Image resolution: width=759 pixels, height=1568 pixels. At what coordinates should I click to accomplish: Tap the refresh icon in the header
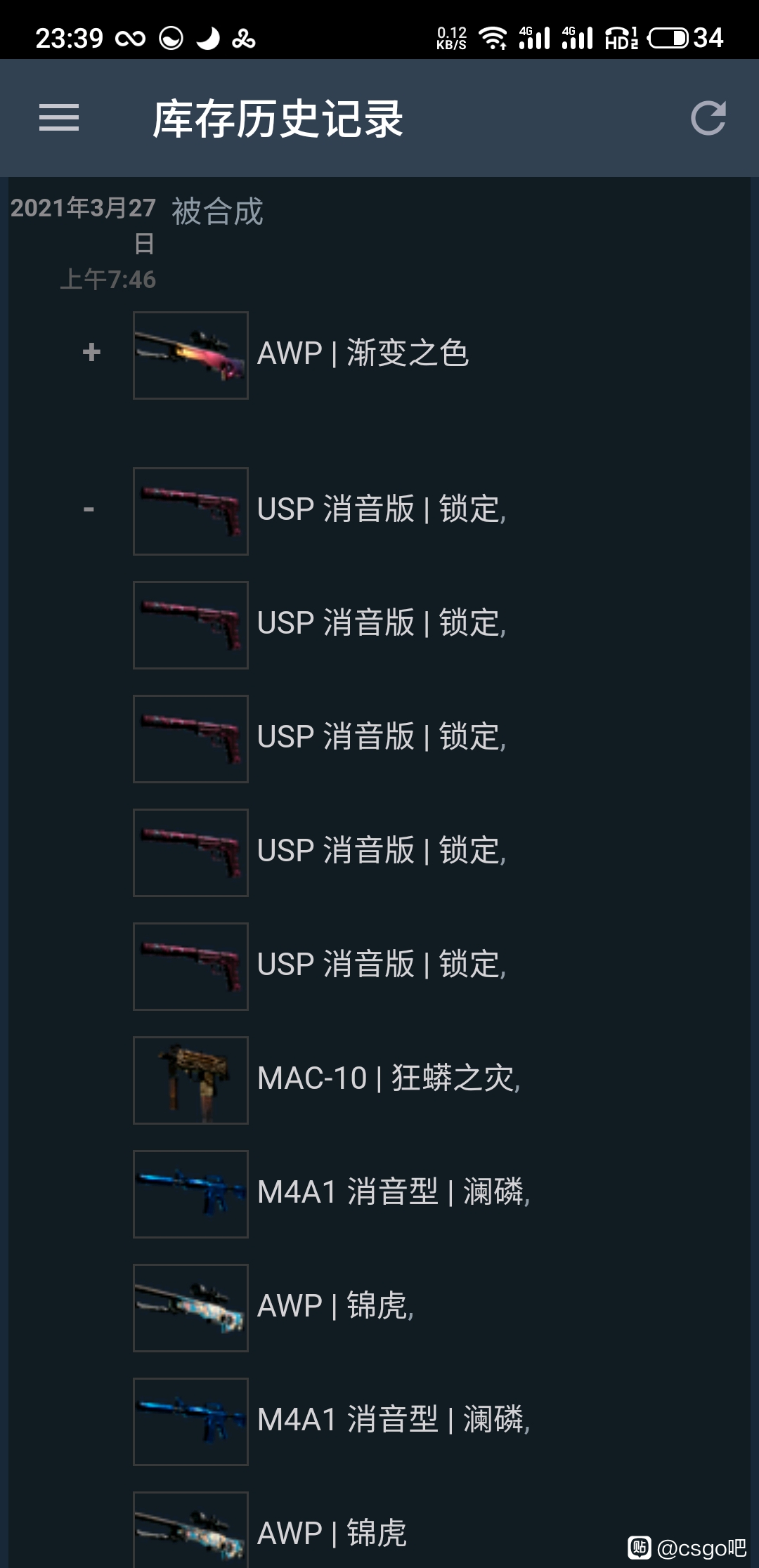pos(708,117)
